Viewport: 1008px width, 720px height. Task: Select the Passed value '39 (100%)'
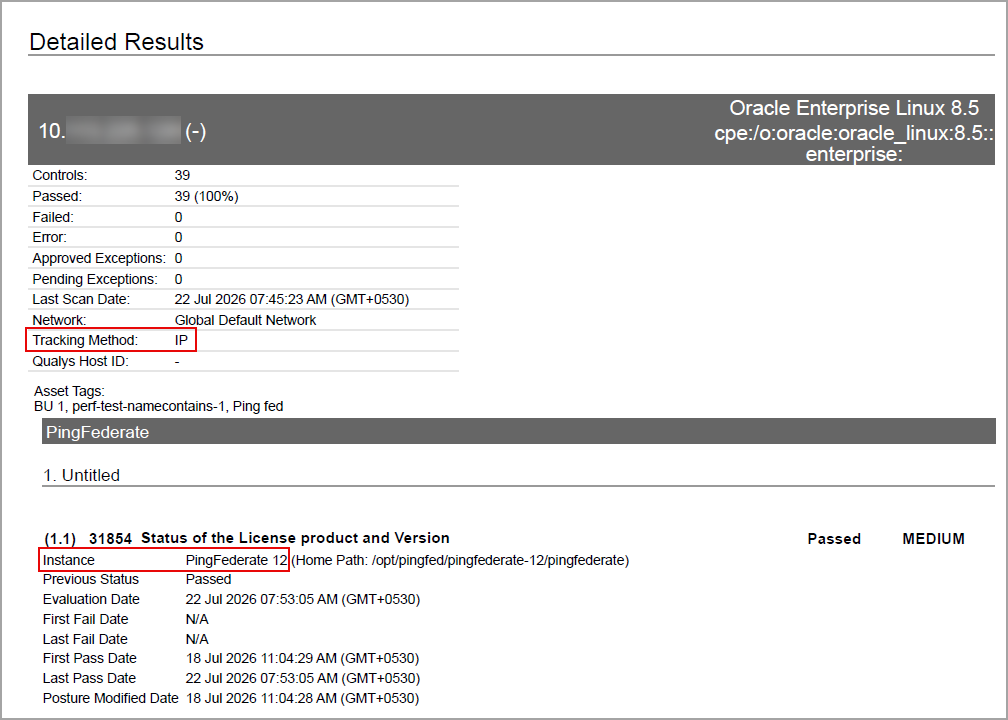point(206,196)
